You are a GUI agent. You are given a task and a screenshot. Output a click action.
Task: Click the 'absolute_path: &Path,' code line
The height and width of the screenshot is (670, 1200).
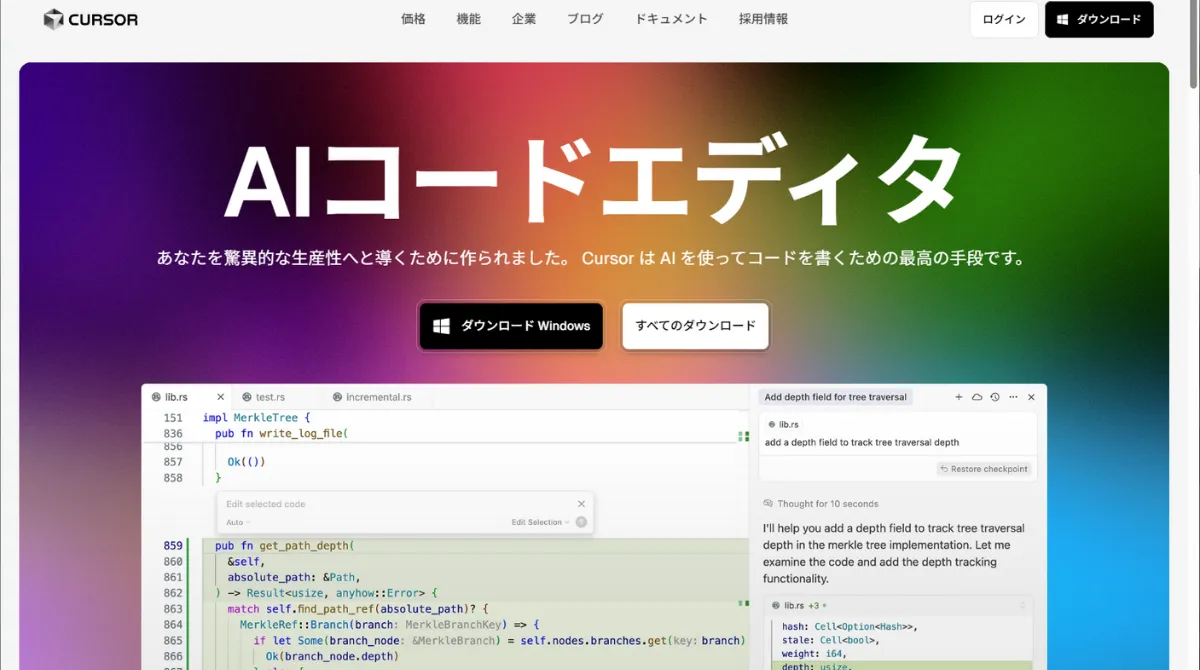click(x=293, y=577)
